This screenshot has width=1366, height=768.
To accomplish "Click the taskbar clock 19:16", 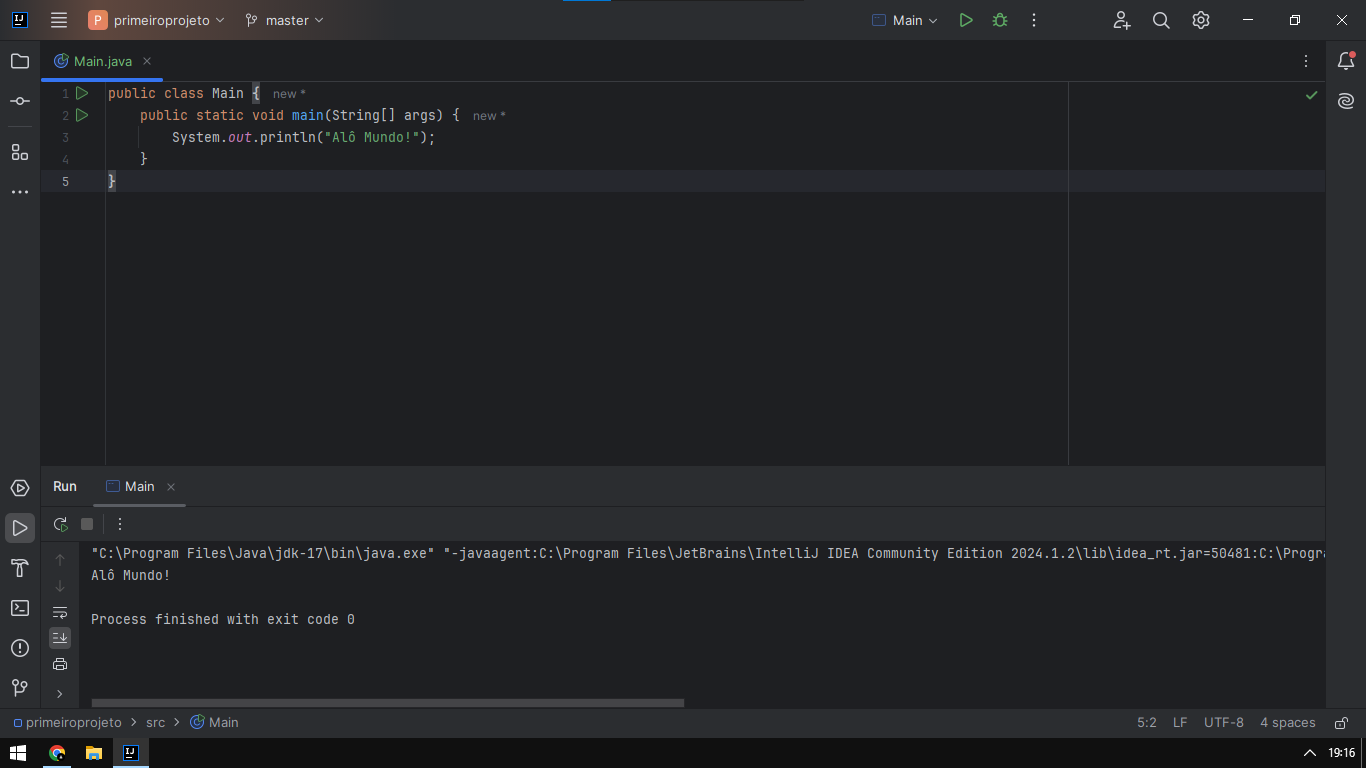I will [1341, 753].
